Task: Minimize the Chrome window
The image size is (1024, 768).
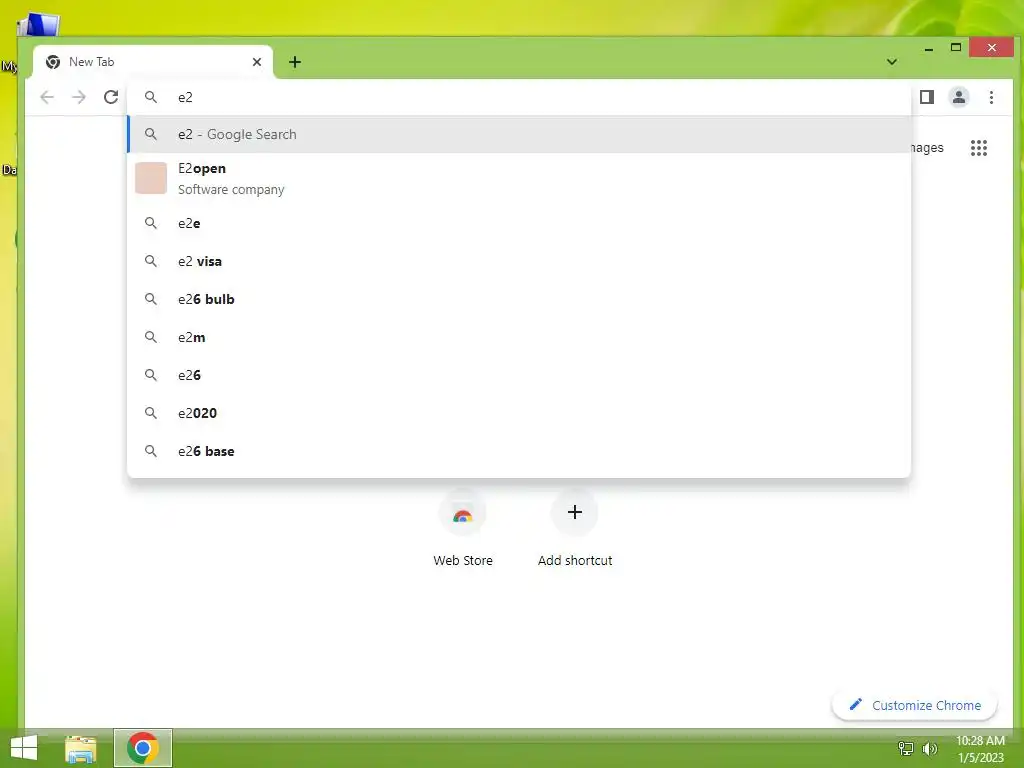Action: (929, 48)
